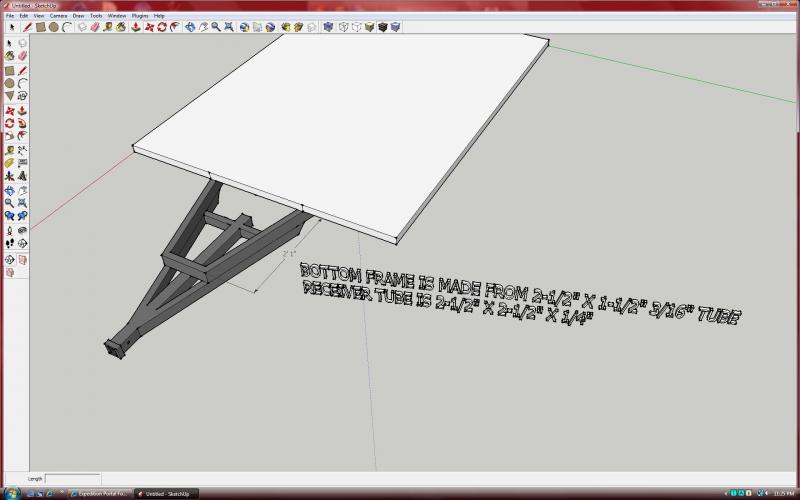Pick the Paint Bucket in top toolbar
The image size is (800, 500).
click(x=121, y=27)
